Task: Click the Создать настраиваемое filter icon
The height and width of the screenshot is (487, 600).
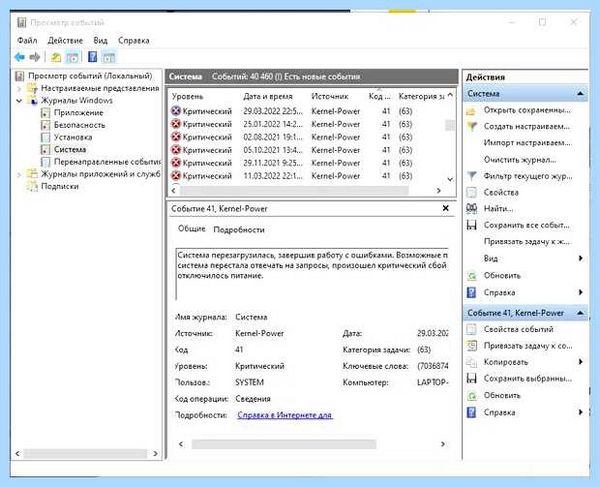Action: pos(472,126)
